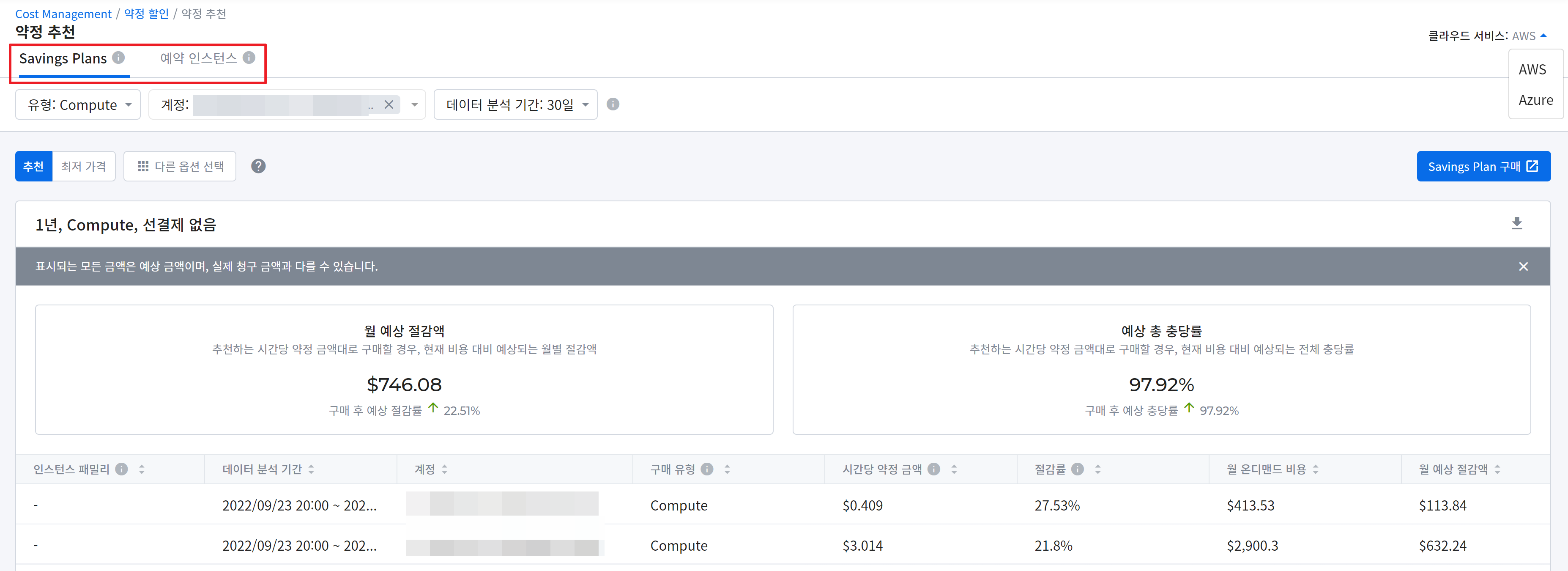Clear the selected account with X icon

389,105
